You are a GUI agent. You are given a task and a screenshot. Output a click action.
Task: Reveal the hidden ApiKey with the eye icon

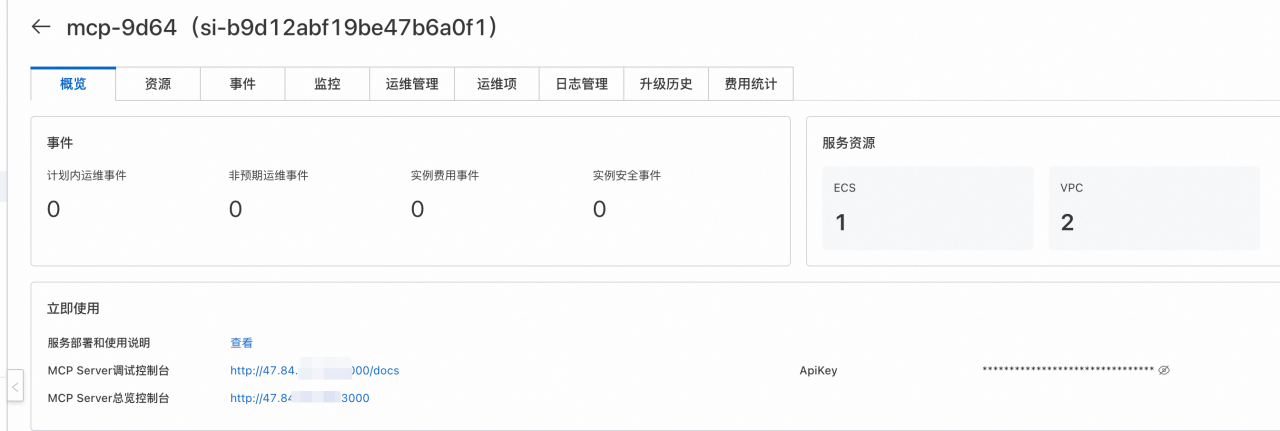pyautogui.click(x=1164, y=370)
